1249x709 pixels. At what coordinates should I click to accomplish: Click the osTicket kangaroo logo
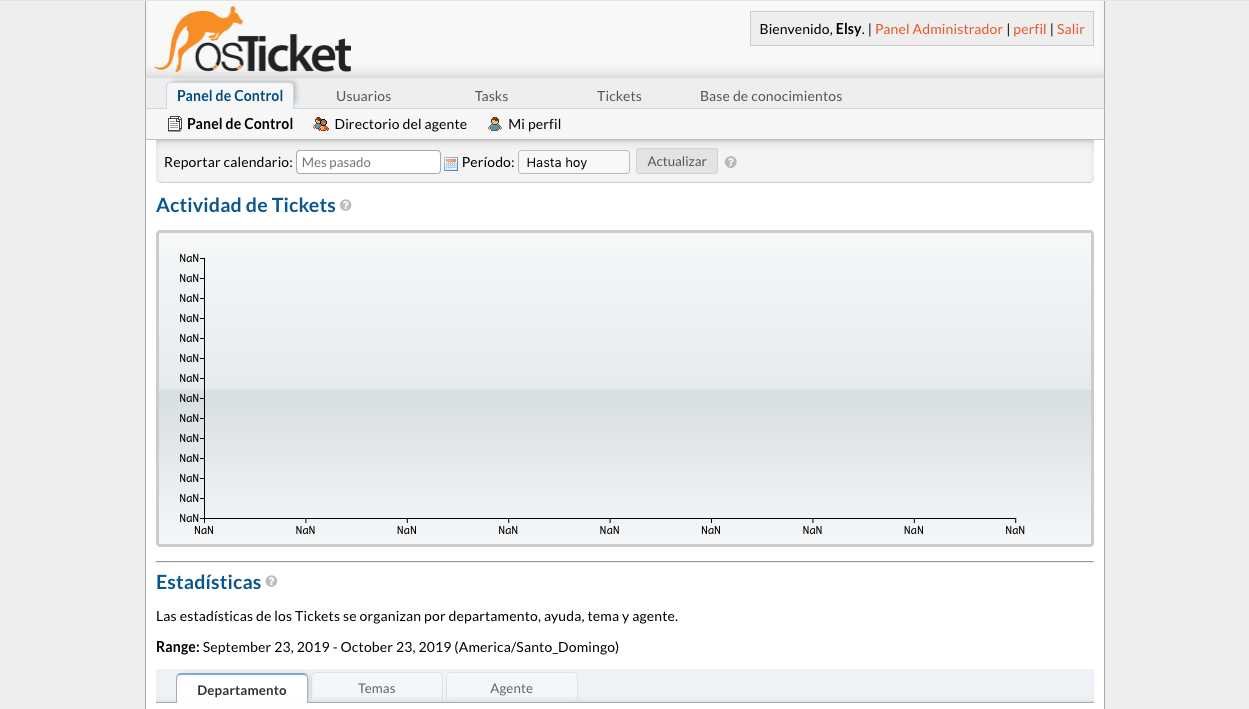tap(253, 41)
